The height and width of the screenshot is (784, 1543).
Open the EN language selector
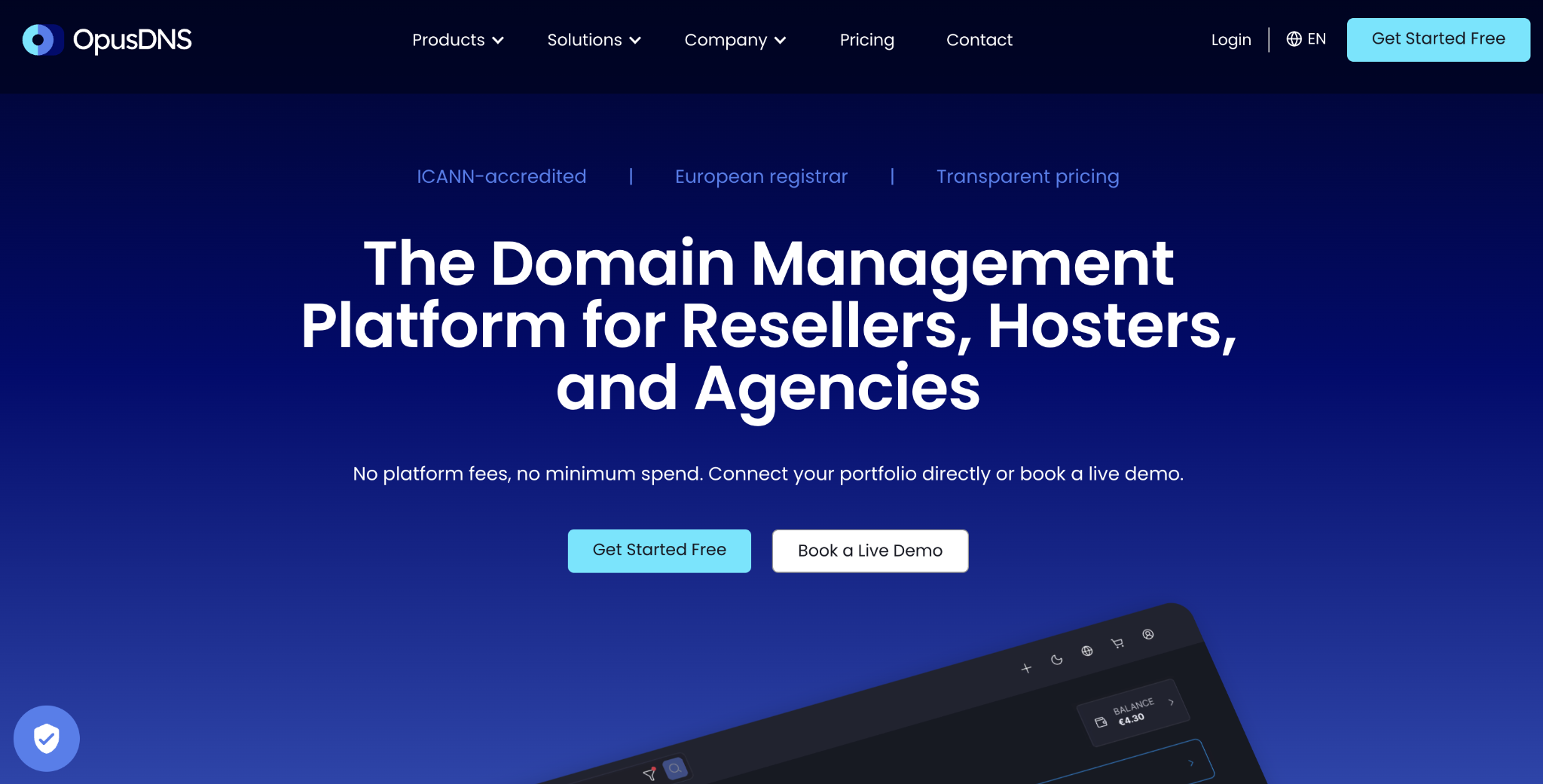pos(1306,39)
